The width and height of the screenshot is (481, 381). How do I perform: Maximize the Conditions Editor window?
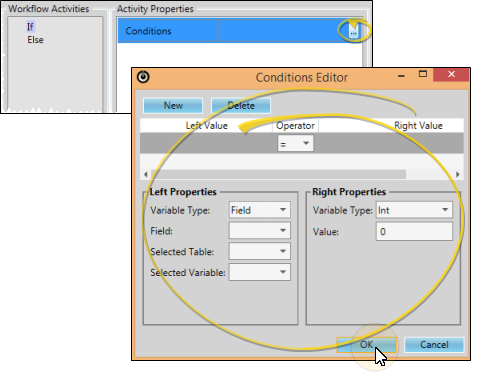coord(423,74)
